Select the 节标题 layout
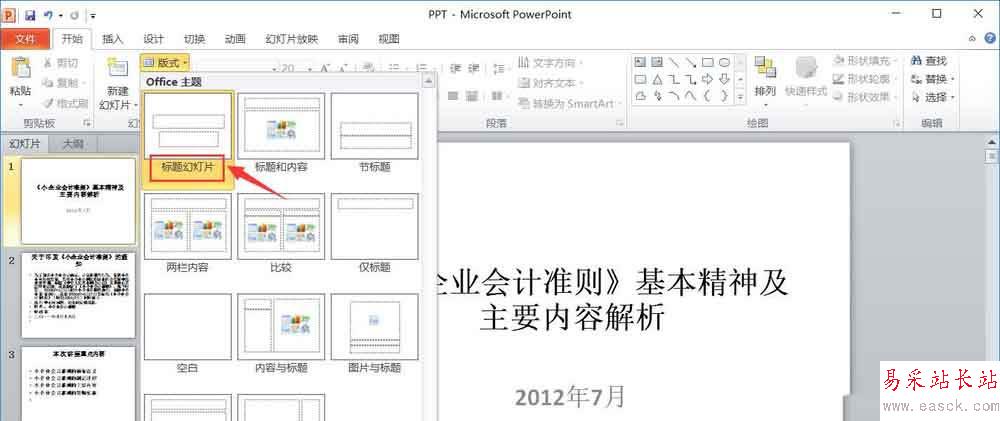This screenshot has height=421, width=1000. click(375, 126)
